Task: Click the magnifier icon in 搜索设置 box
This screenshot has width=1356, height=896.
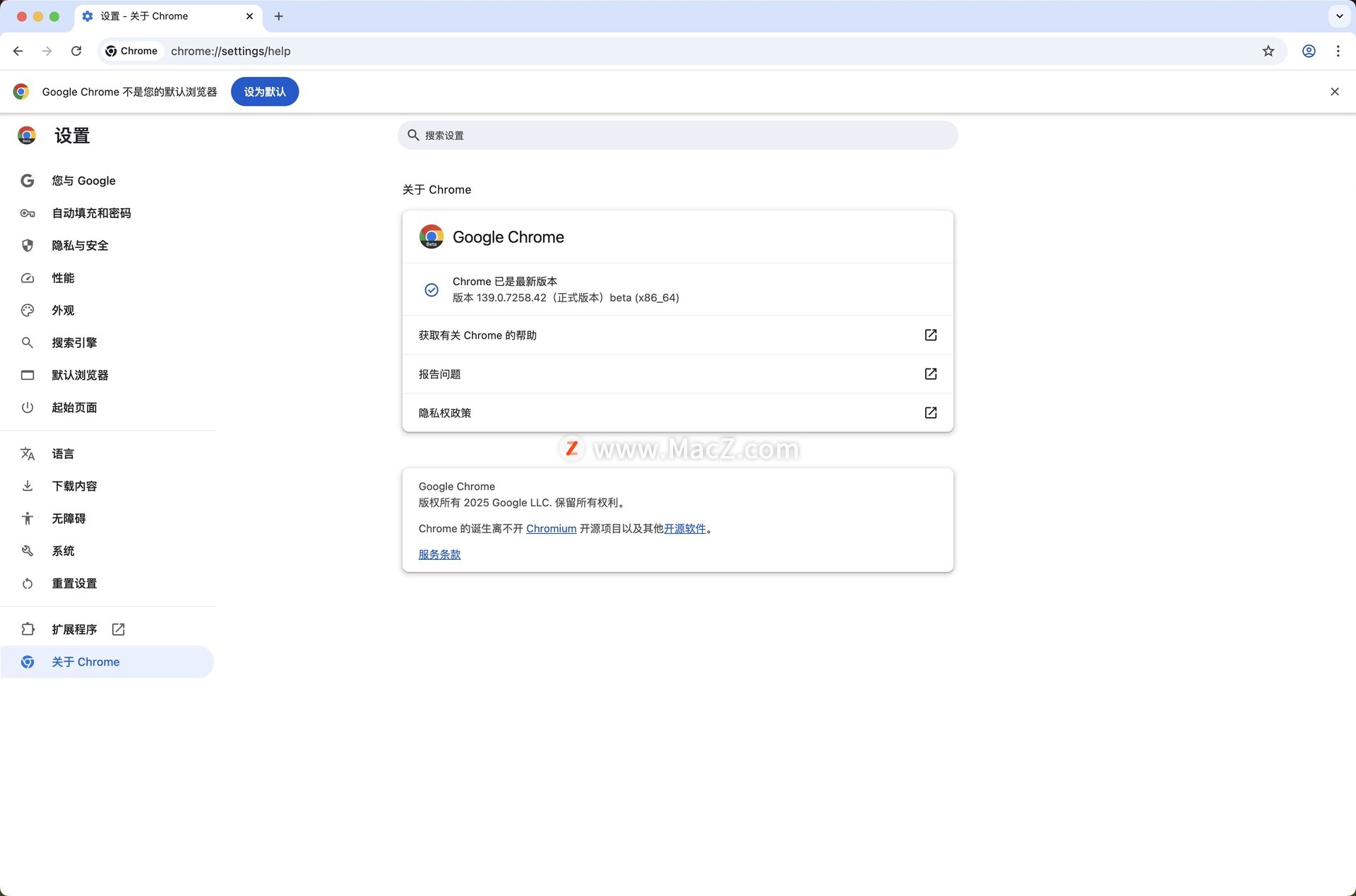Action: click(413, 135)
